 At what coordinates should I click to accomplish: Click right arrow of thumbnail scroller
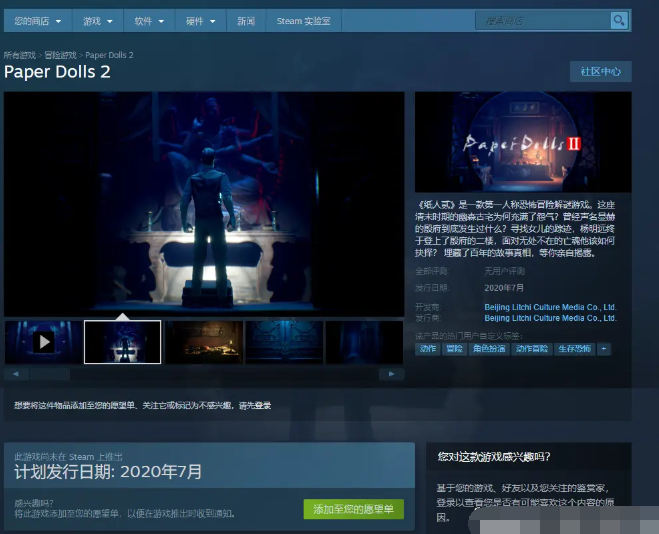391,374
